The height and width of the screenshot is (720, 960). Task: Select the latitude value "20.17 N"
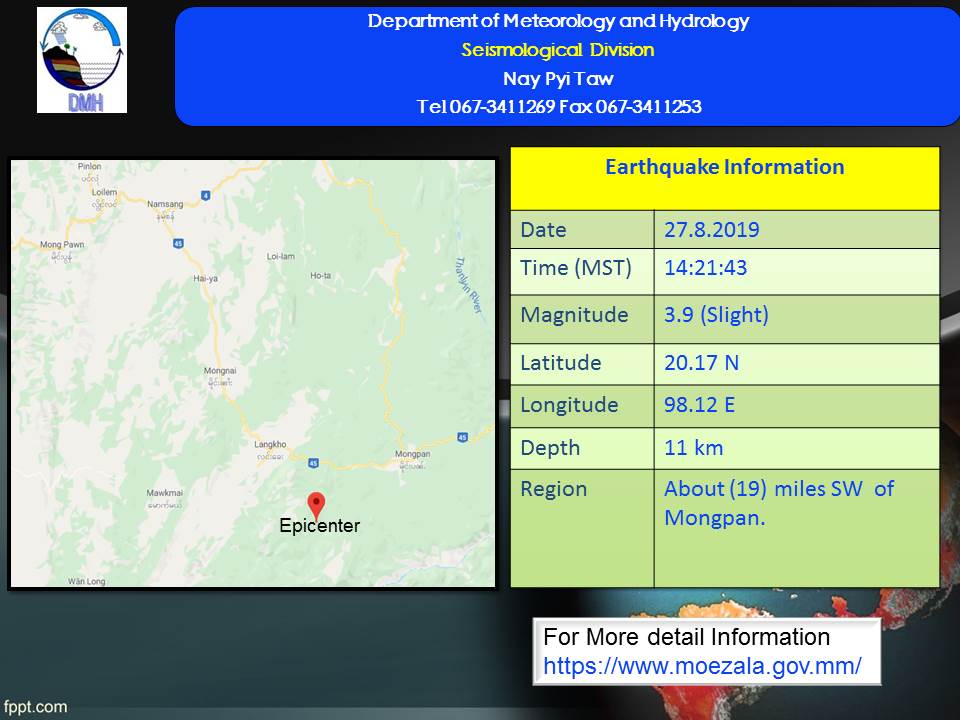click(x=702, y=363)
